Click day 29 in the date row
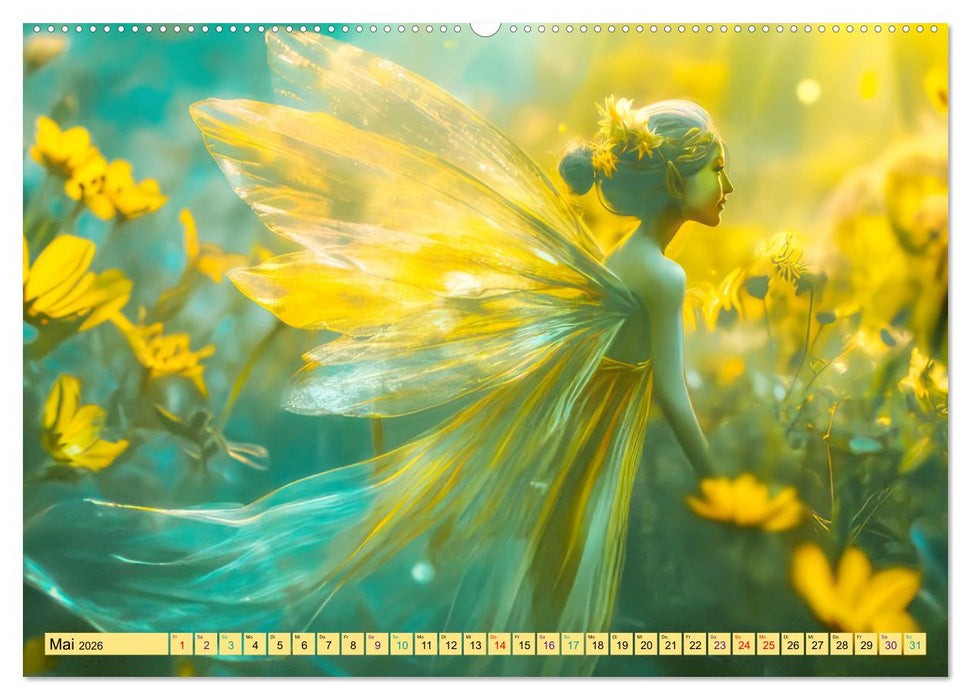 coord(866,645)
